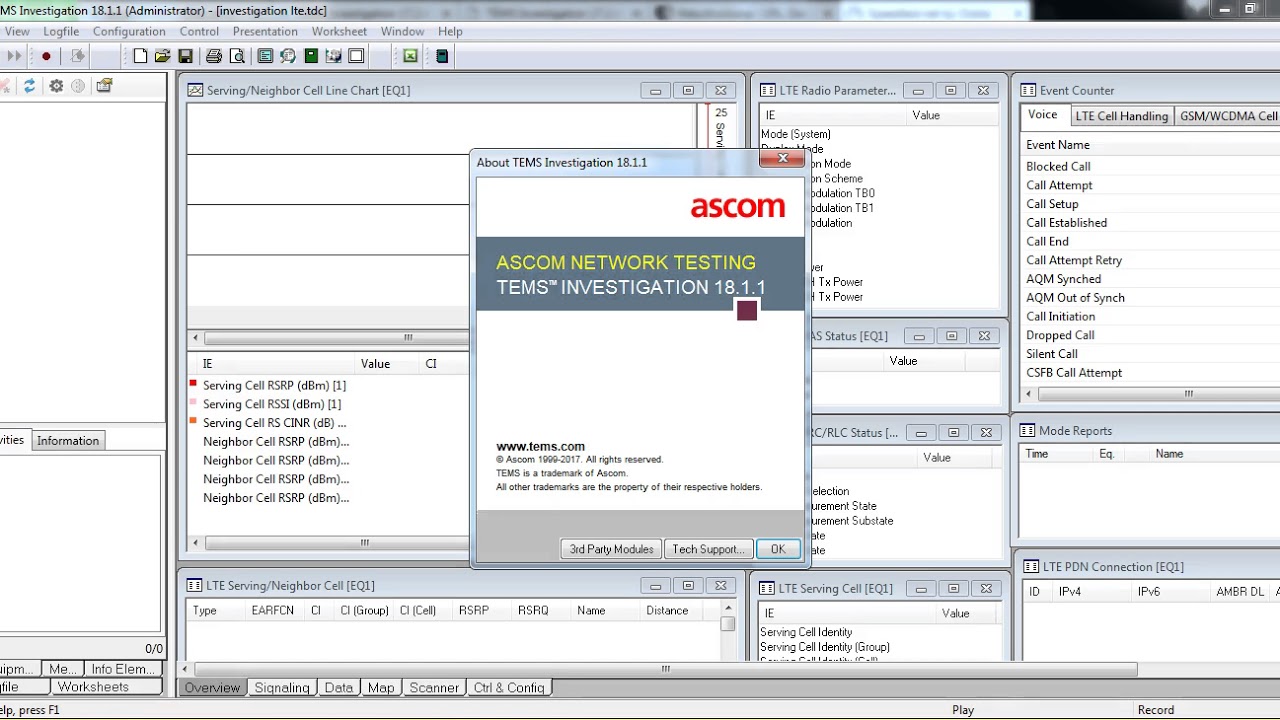Switch to the LTE Cell Handling tab
The image size is (1280, 720).
coord(1121,116)
